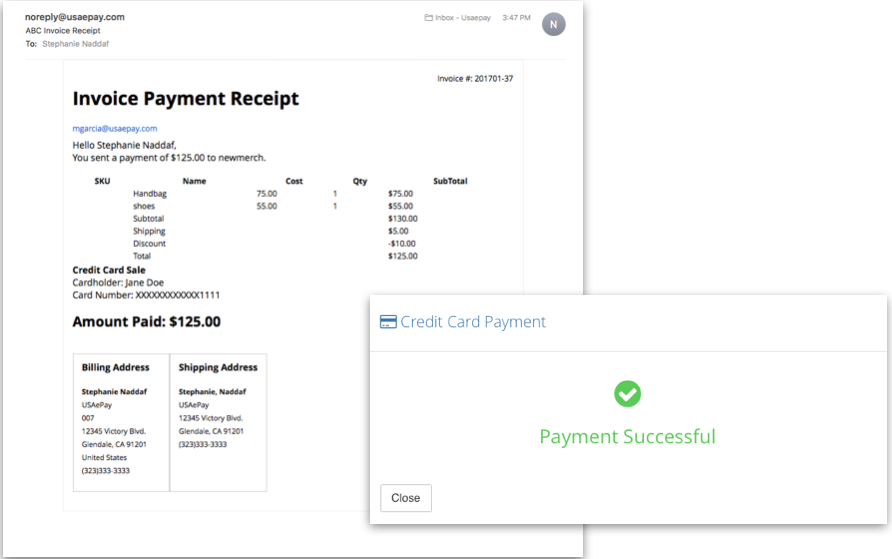Image resolution: width=892 pixels, height=559 pixels.
Task: Click the Shipping row label
Action: (149, 231)
